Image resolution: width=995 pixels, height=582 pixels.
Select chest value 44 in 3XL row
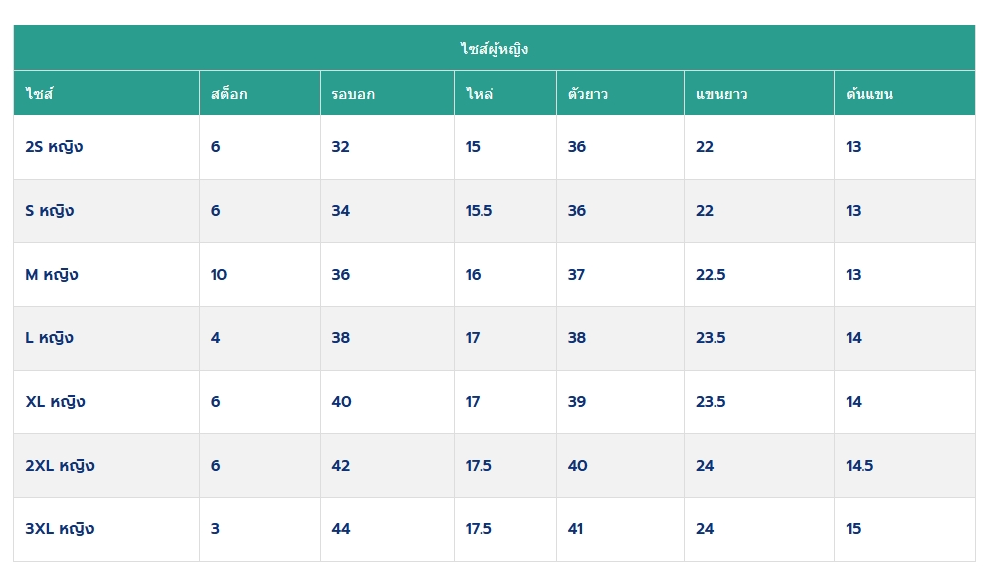coord(341,529)
